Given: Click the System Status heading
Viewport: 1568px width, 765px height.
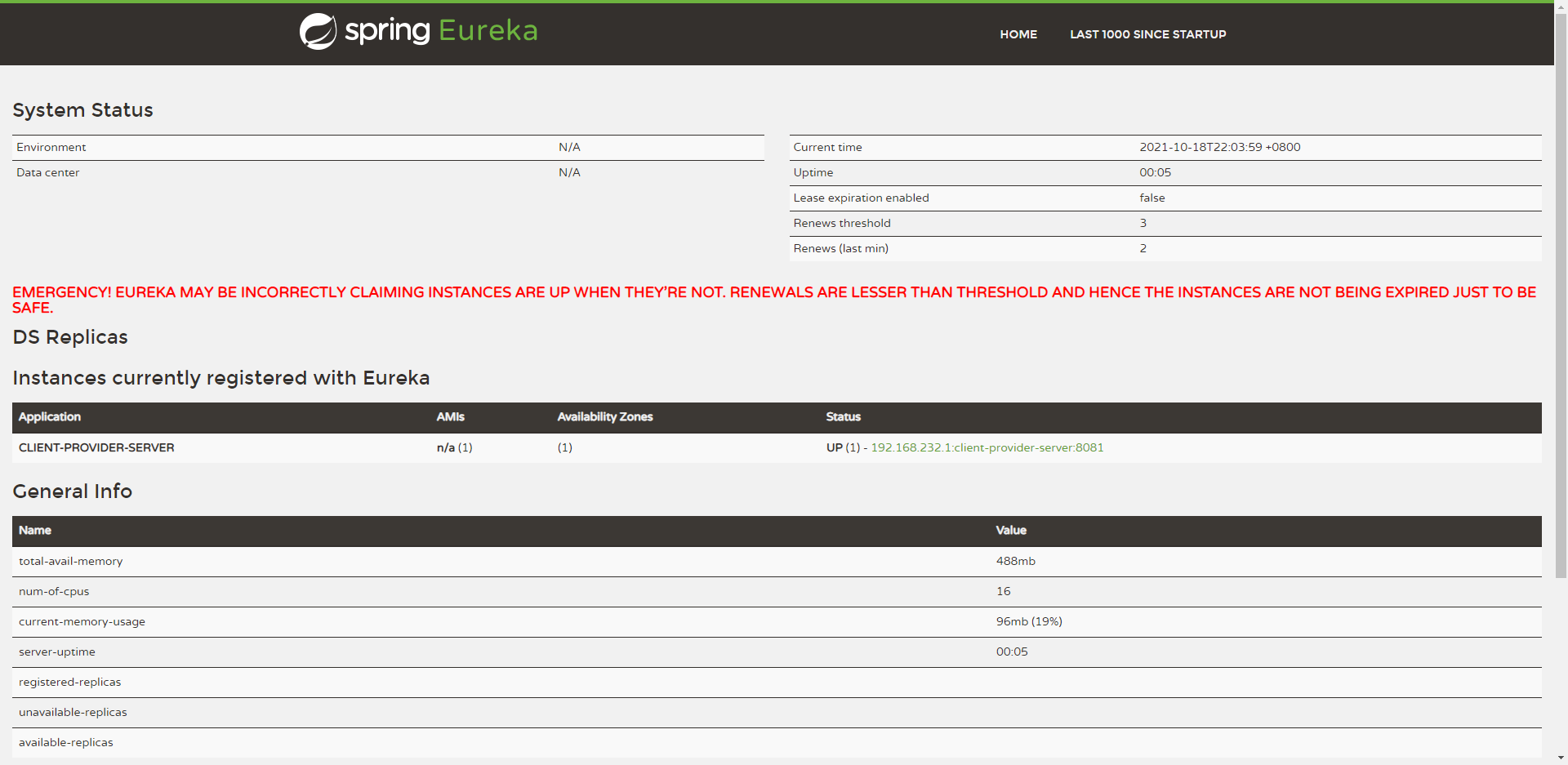Looking at the screenshot, I should 82,110.
